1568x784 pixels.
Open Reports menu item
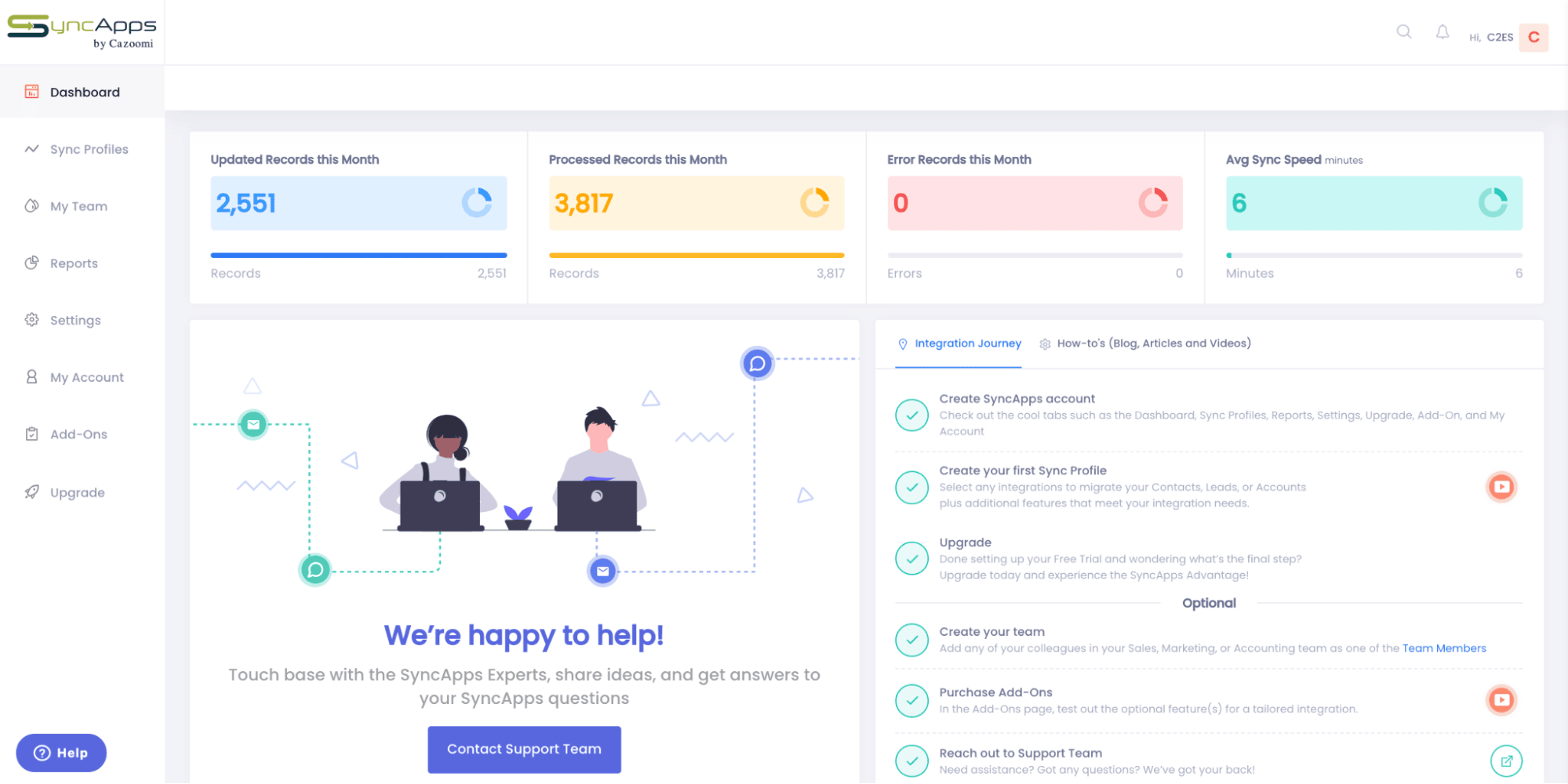(x=82, y=263)
